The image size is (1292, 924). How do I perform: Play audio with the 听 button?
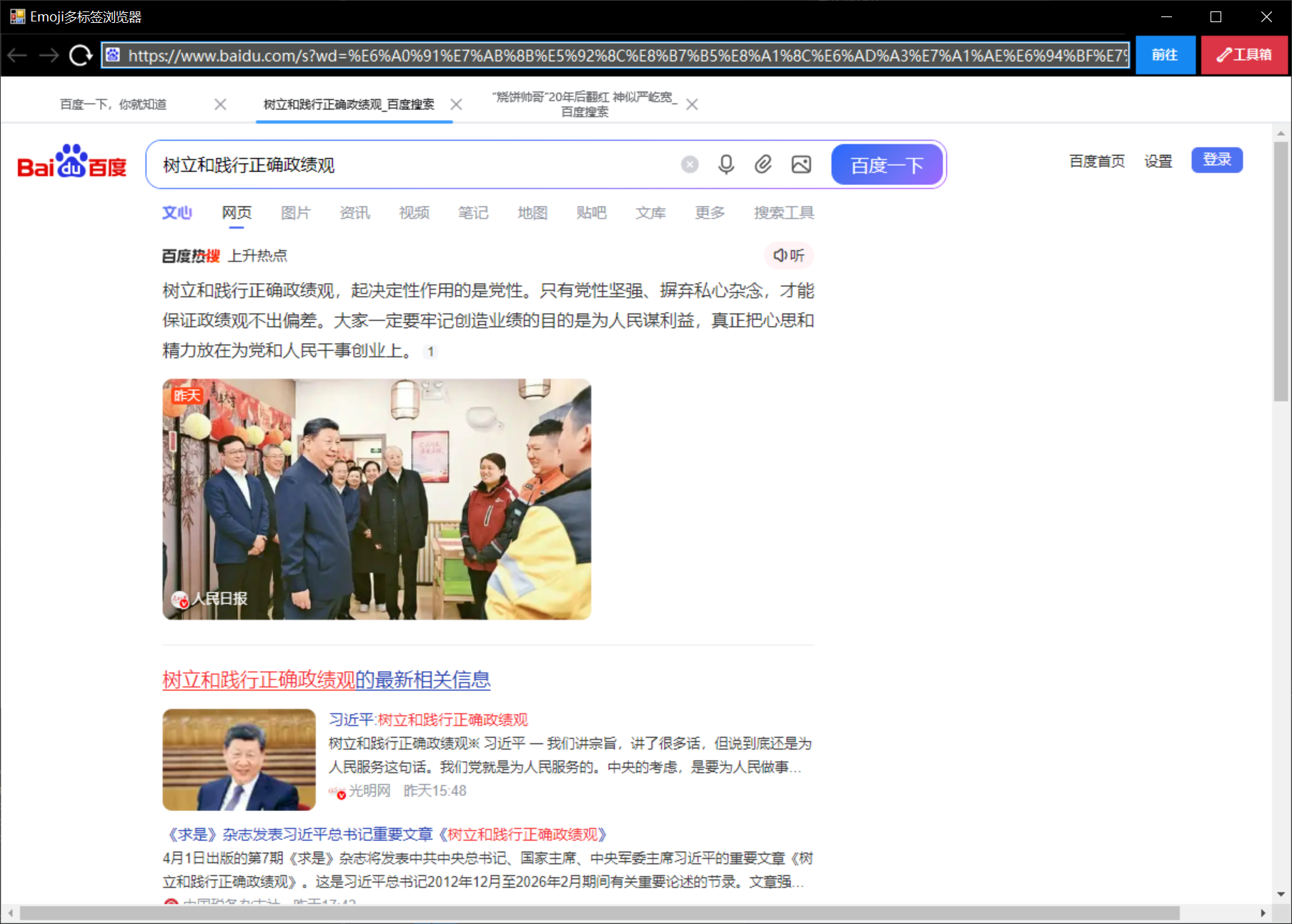pos(789,256)
